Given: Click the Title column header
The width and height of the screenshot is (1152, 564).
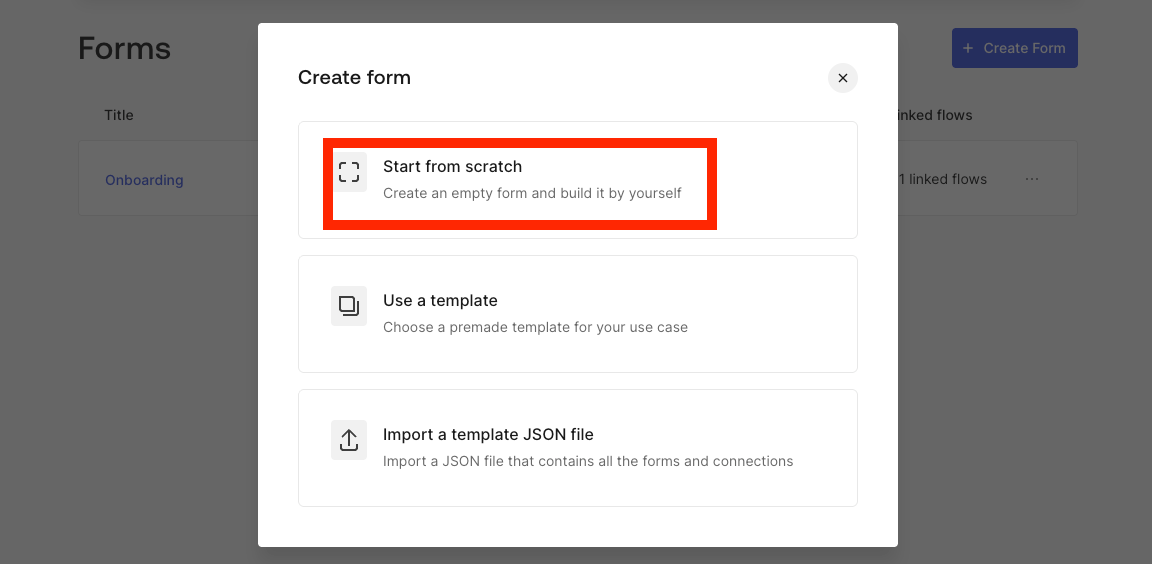Looking at the screenshot, I should coord(119,115).
